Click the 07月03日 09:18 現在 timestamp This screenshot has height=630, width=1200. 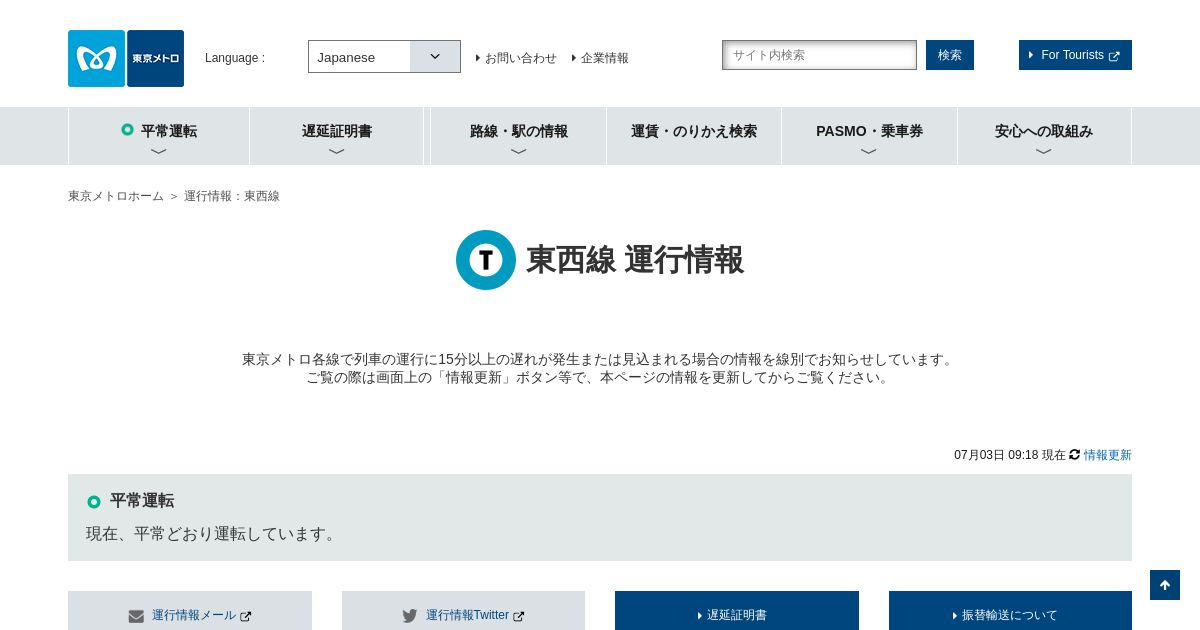1010,455
